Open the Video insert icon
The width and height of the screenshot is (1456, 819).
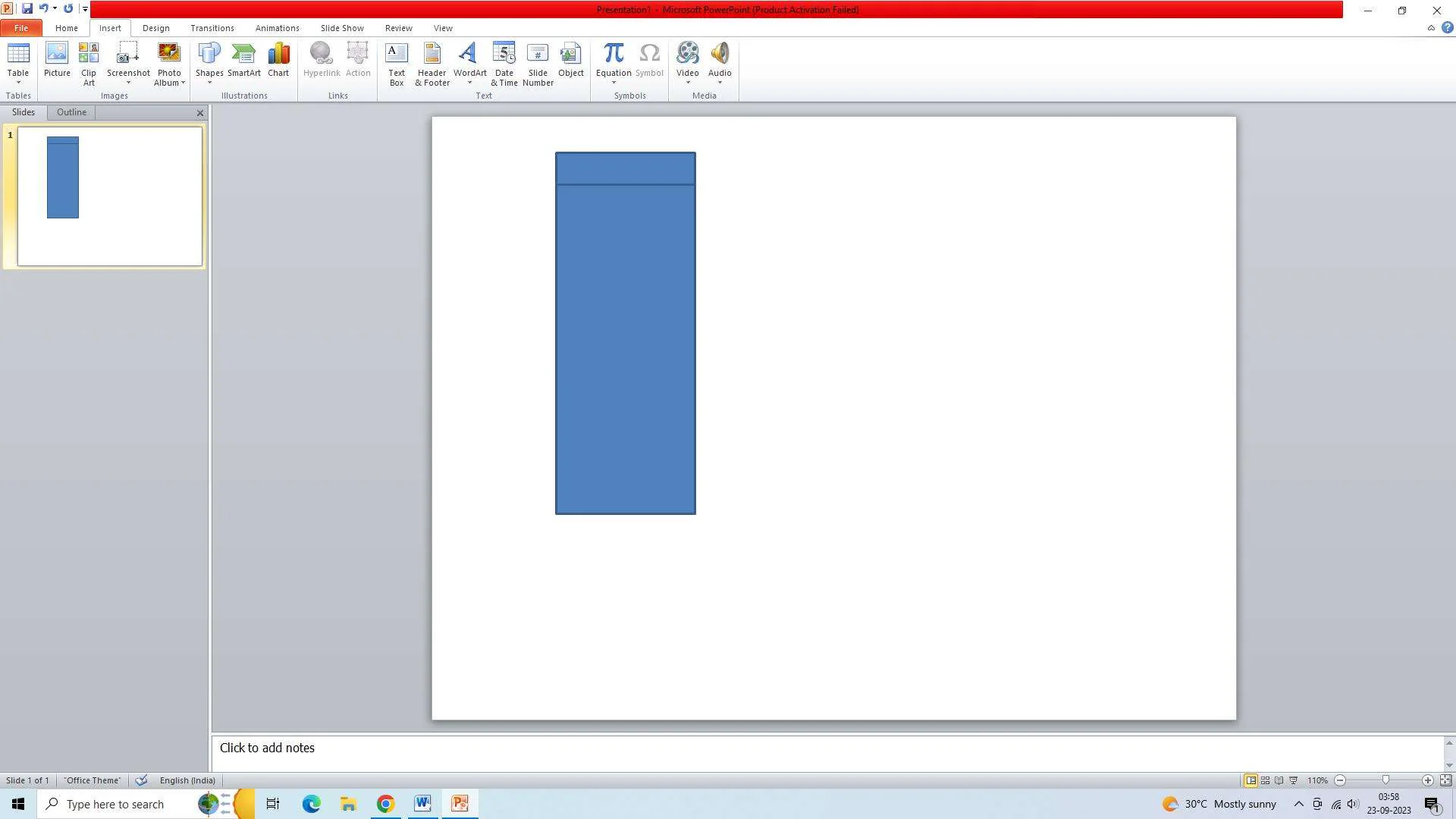688,64
